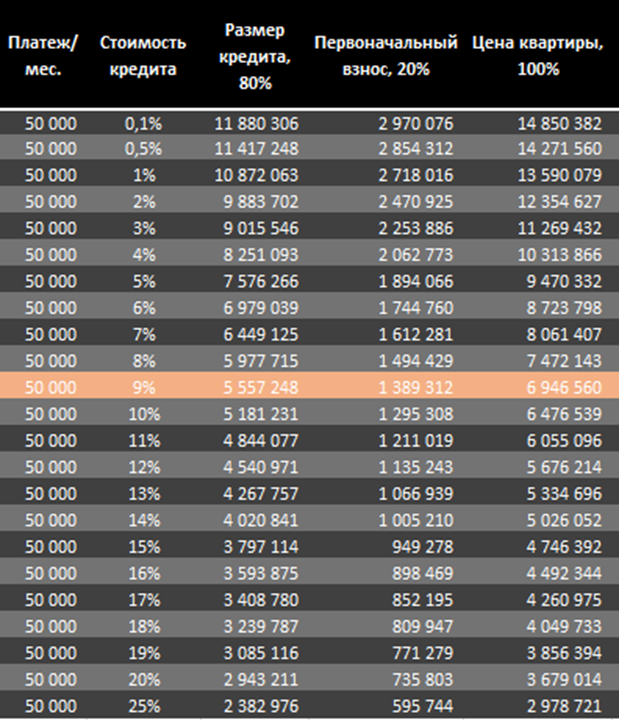
Task: Click apartment price 10 313 866
Action: pyautogui.click(x=560, y=255)
